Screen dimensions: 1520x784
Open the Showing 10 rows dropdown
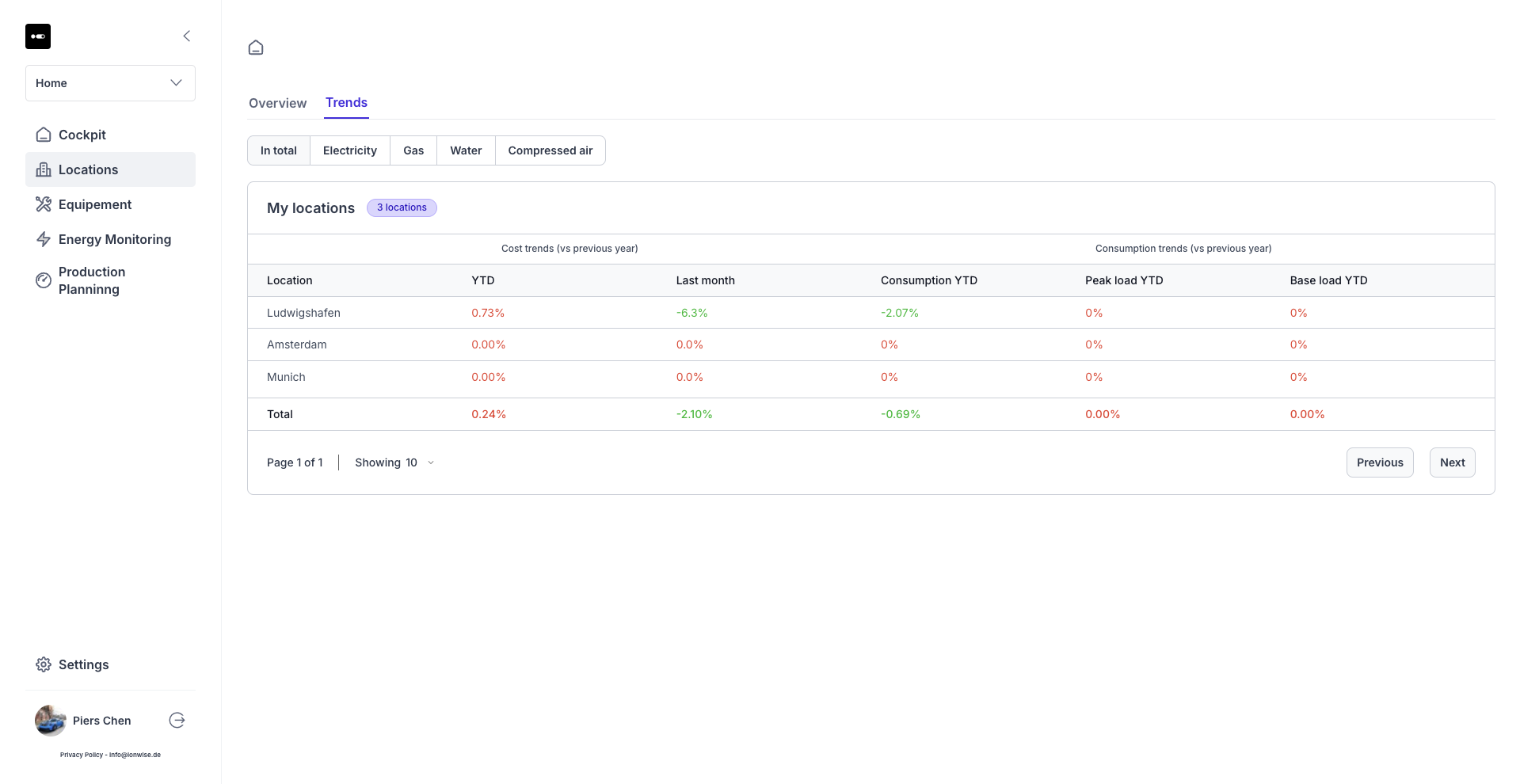394,462
